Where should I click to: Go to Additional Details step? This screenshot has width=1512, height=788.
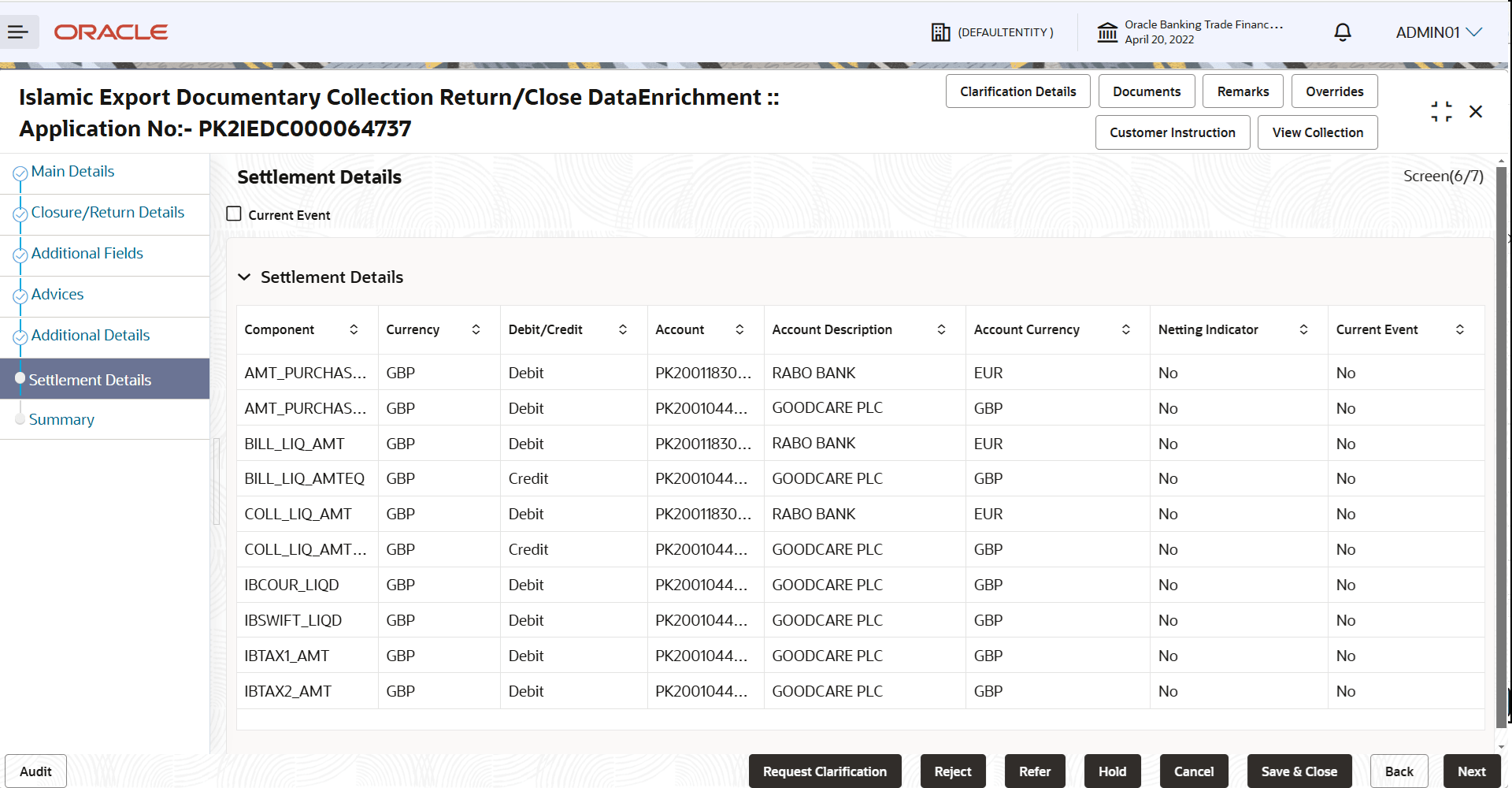click(91, 335)
